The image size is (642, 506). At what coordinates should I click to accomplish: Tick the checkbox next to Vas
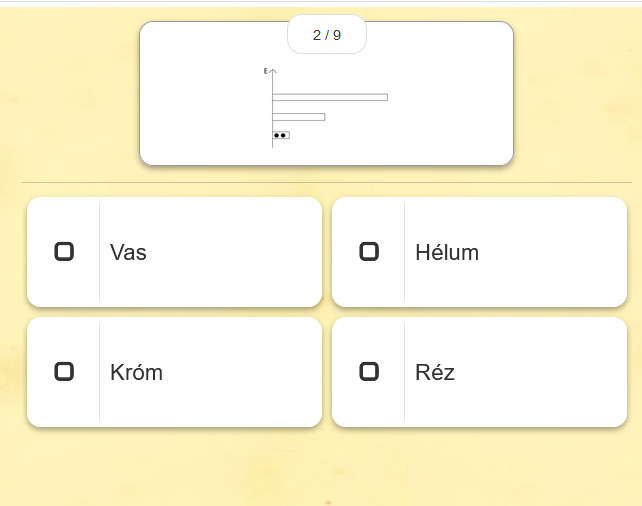pos(64,251)
